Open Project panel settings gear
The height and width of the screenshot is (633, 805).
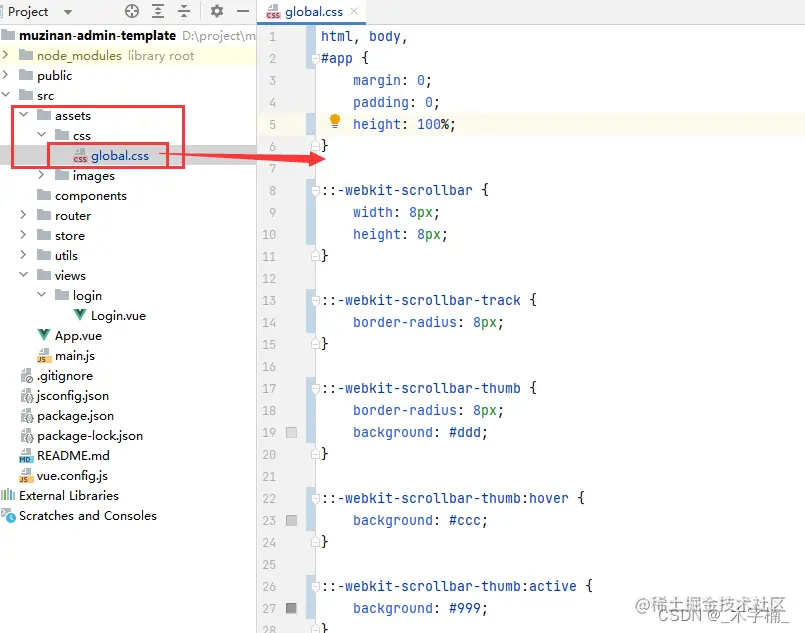217,11
